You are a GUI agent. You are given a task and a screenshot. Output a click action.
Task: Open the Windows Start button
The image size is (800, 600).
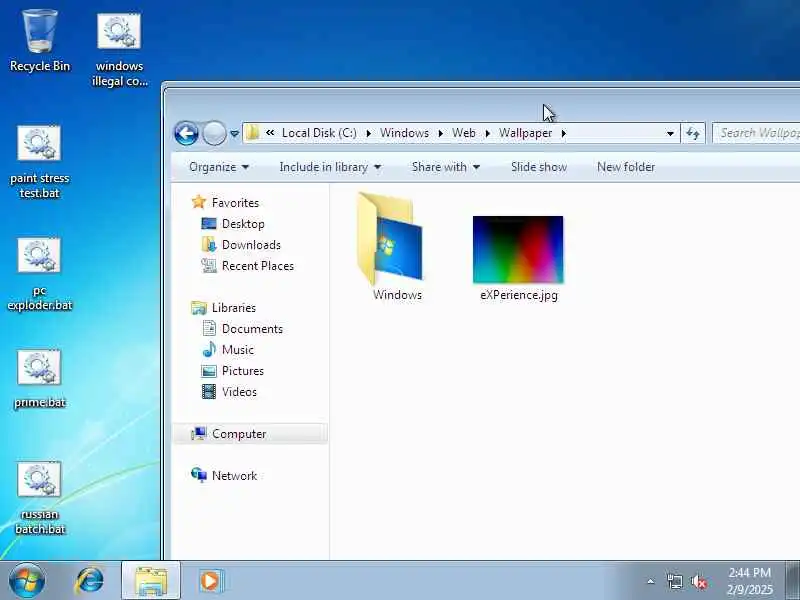(27, 581)
